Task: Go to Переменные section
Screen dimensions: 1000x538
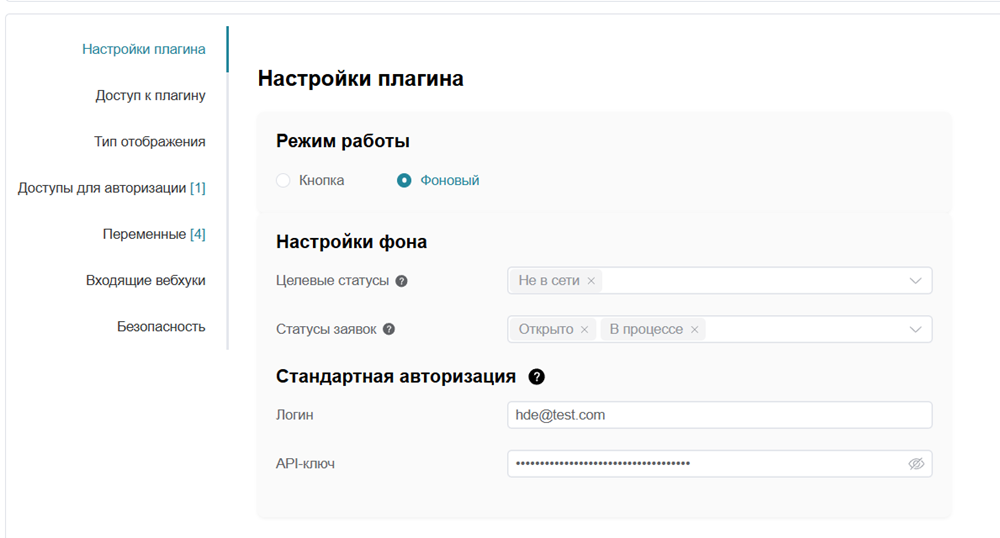Action: point(153,234)
